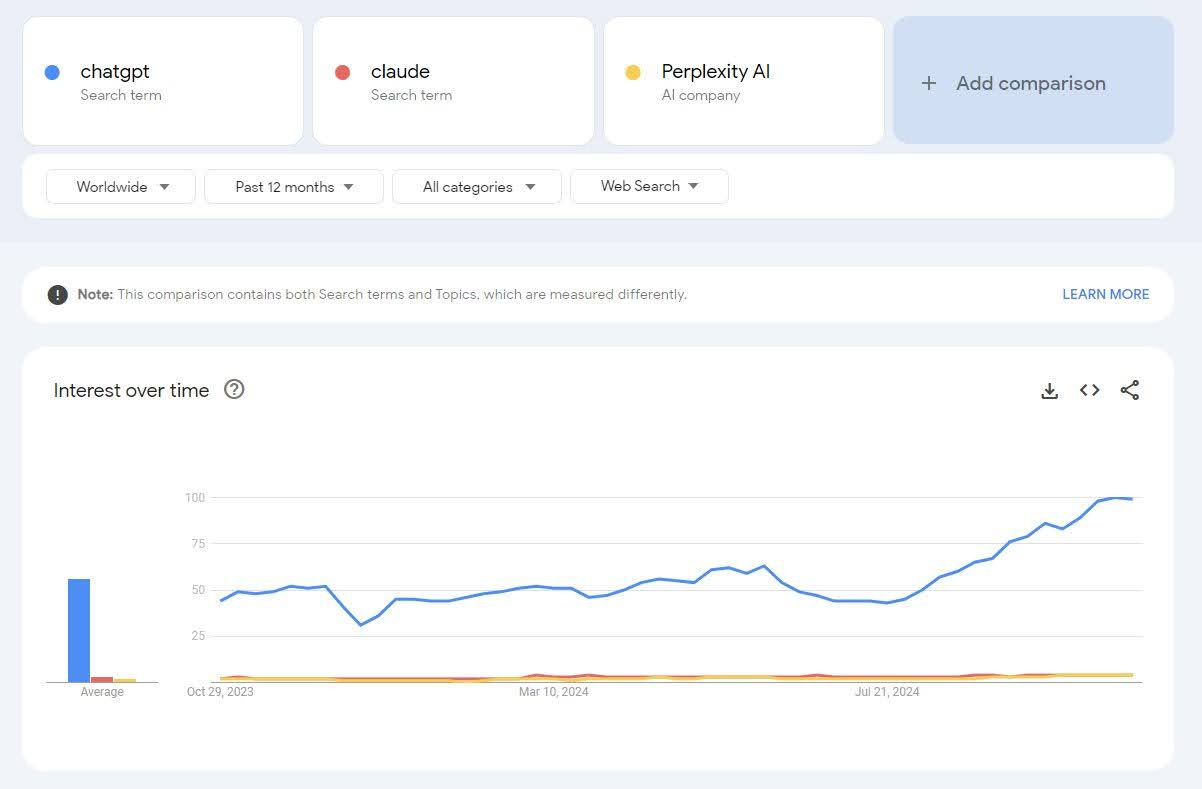Open the Web Search type dropdown

pyautogui.click(x=649, y=186)
